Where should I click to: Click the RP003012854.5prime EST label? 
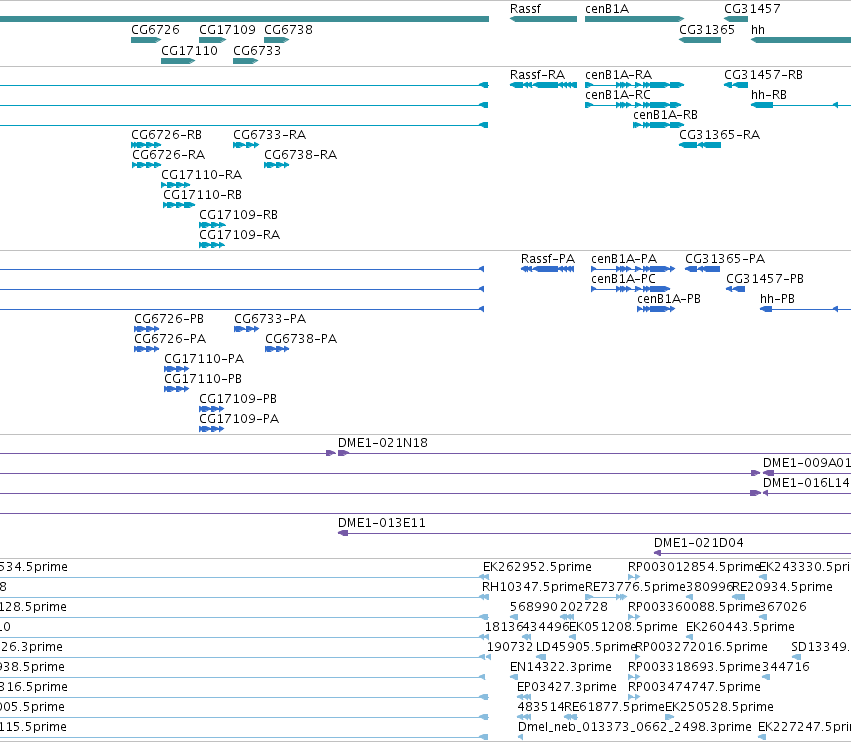[694, 567]
